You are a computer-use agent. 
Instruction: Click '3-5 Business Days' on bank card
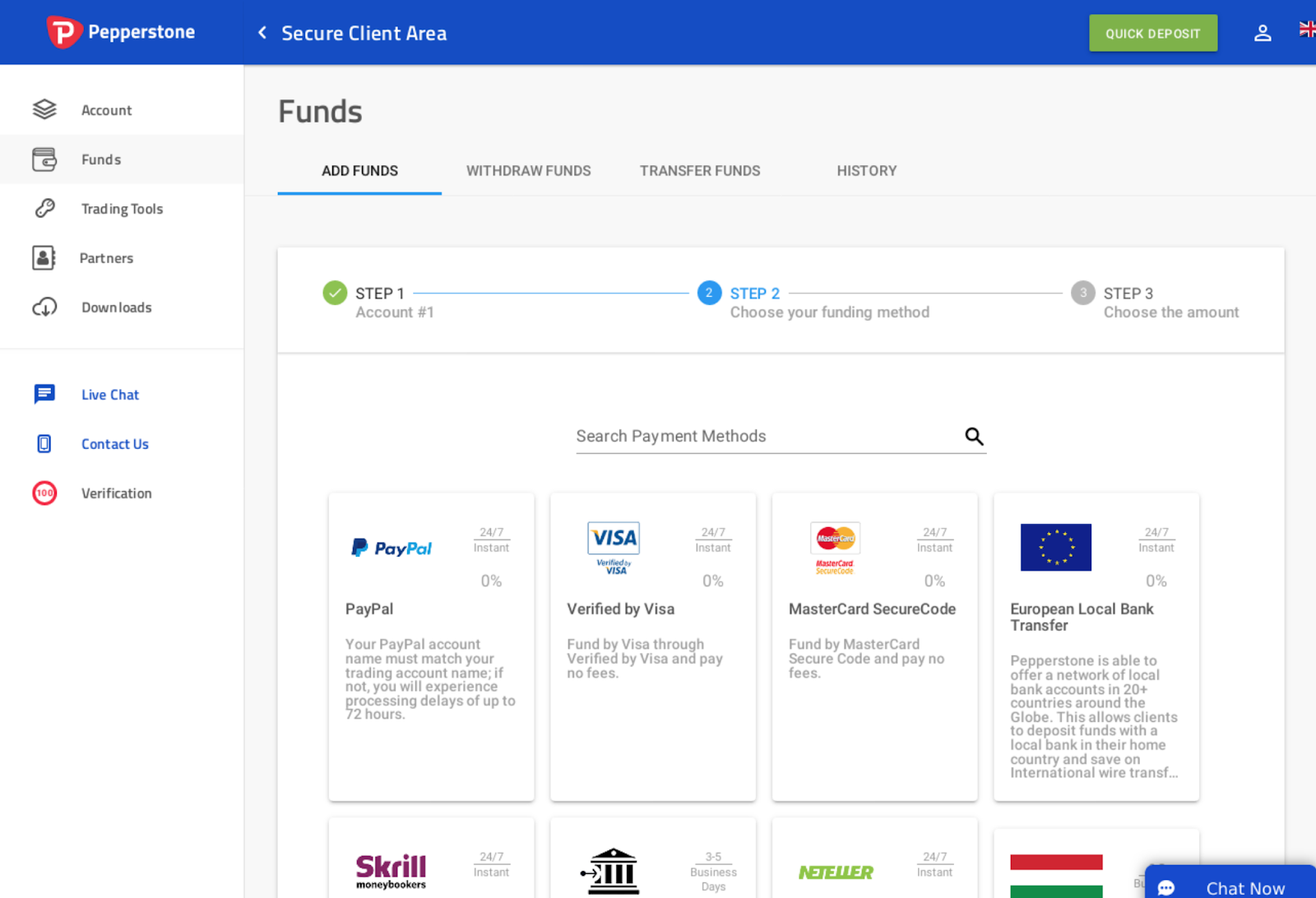click(713, 872)
